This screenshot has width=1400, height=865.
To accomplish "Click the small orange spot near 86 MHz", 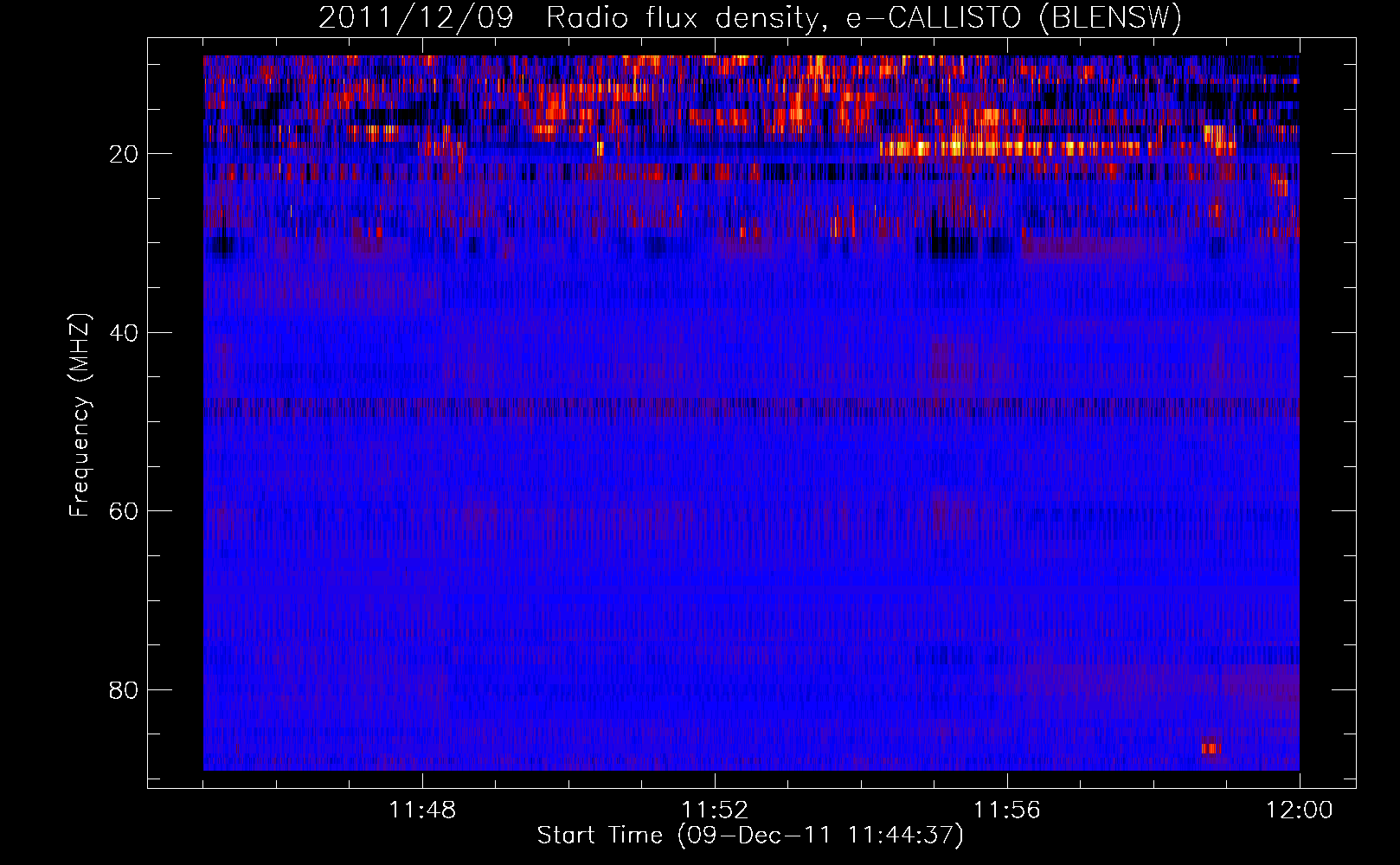I will pyautogui.click(x=1211, y=747).
